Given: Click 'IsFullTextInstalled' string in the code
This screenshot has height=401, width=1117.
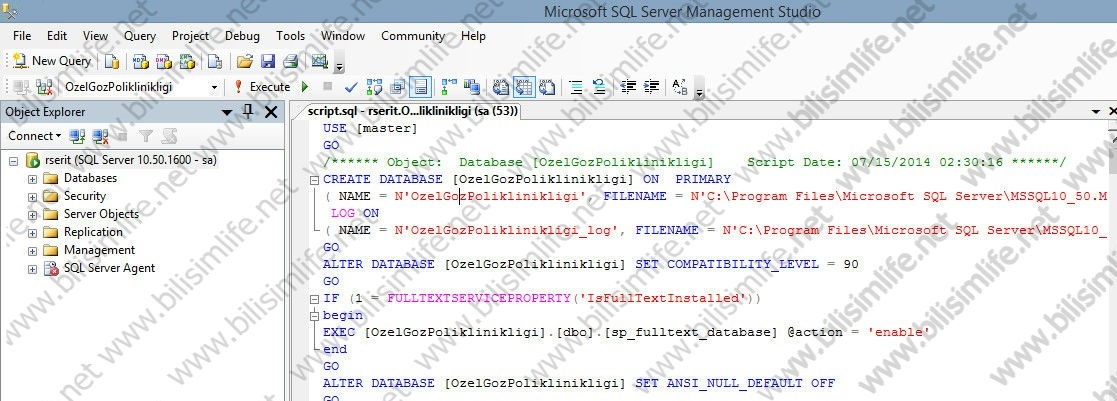Looking at the screenshot, I should [x=663, y=298].
